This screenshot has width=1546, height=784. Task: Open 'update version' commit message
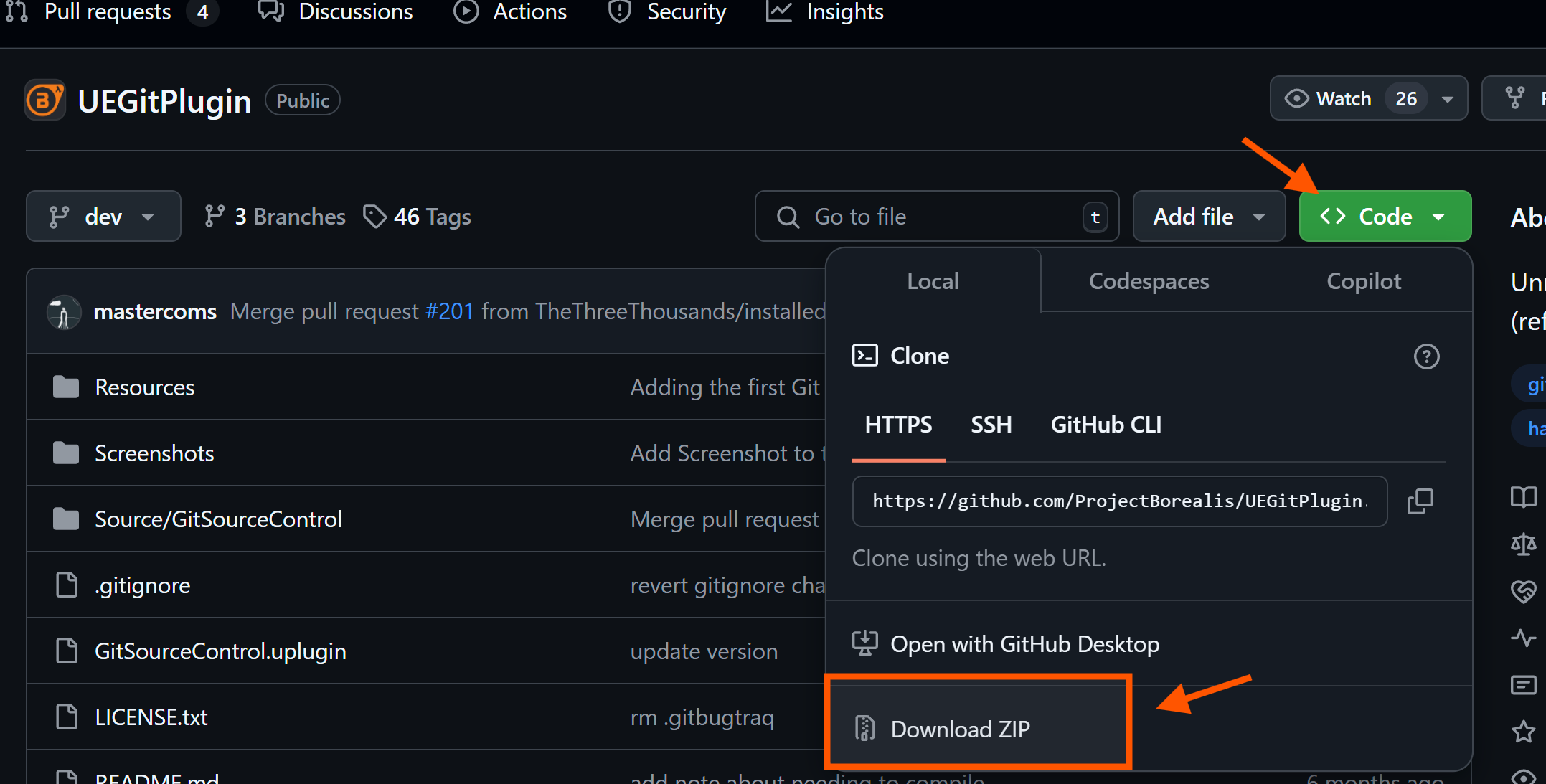coord(704,651)
